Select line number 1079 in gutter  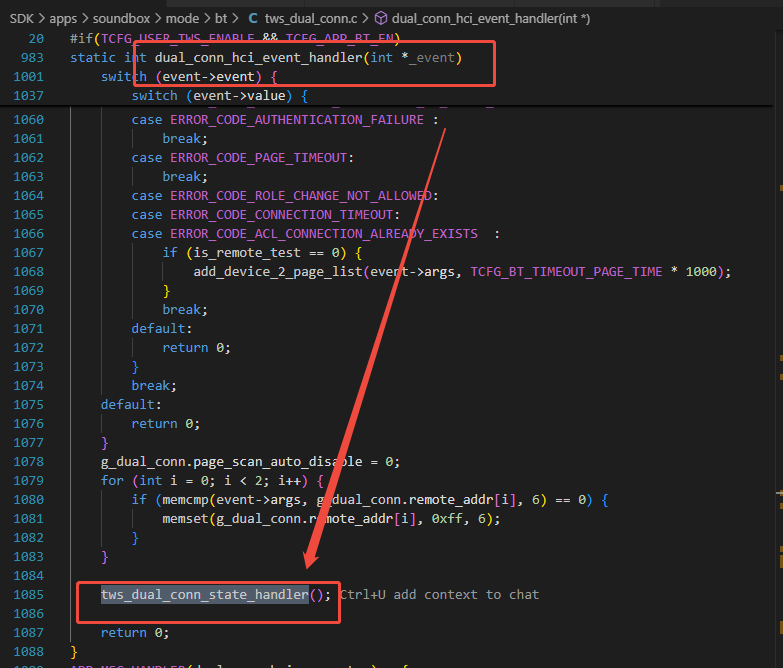tap(28, 480)
